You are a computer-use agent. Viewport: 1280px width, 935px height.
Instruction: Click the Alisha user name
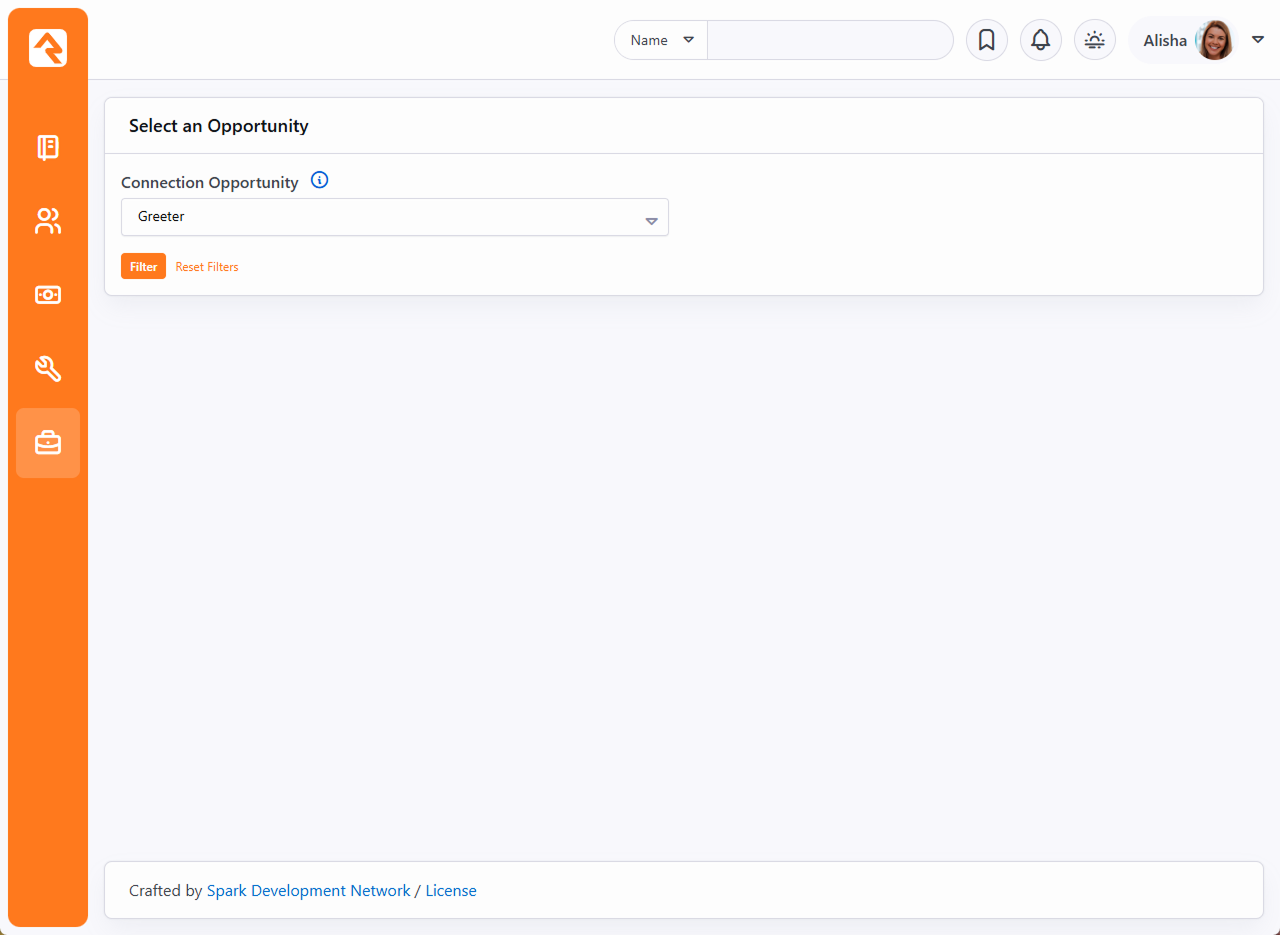point(1165,41)
